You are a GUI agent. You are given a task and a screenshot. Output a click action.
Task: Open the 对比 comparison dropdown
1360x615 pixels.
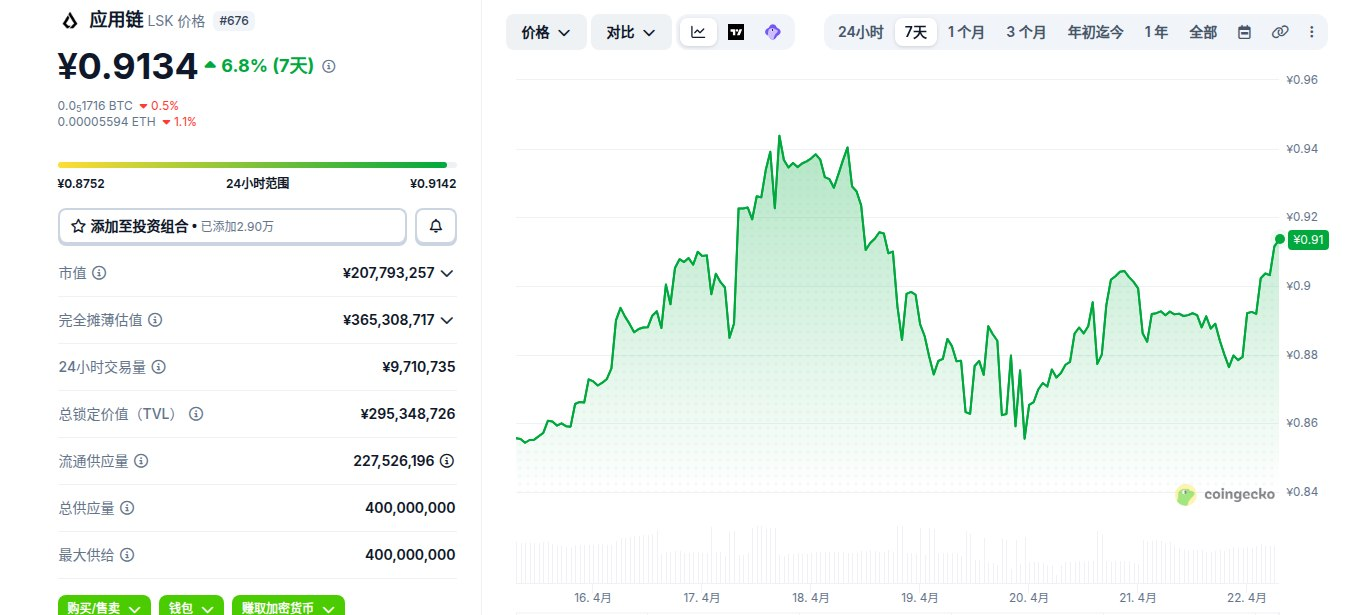[631, 32]
